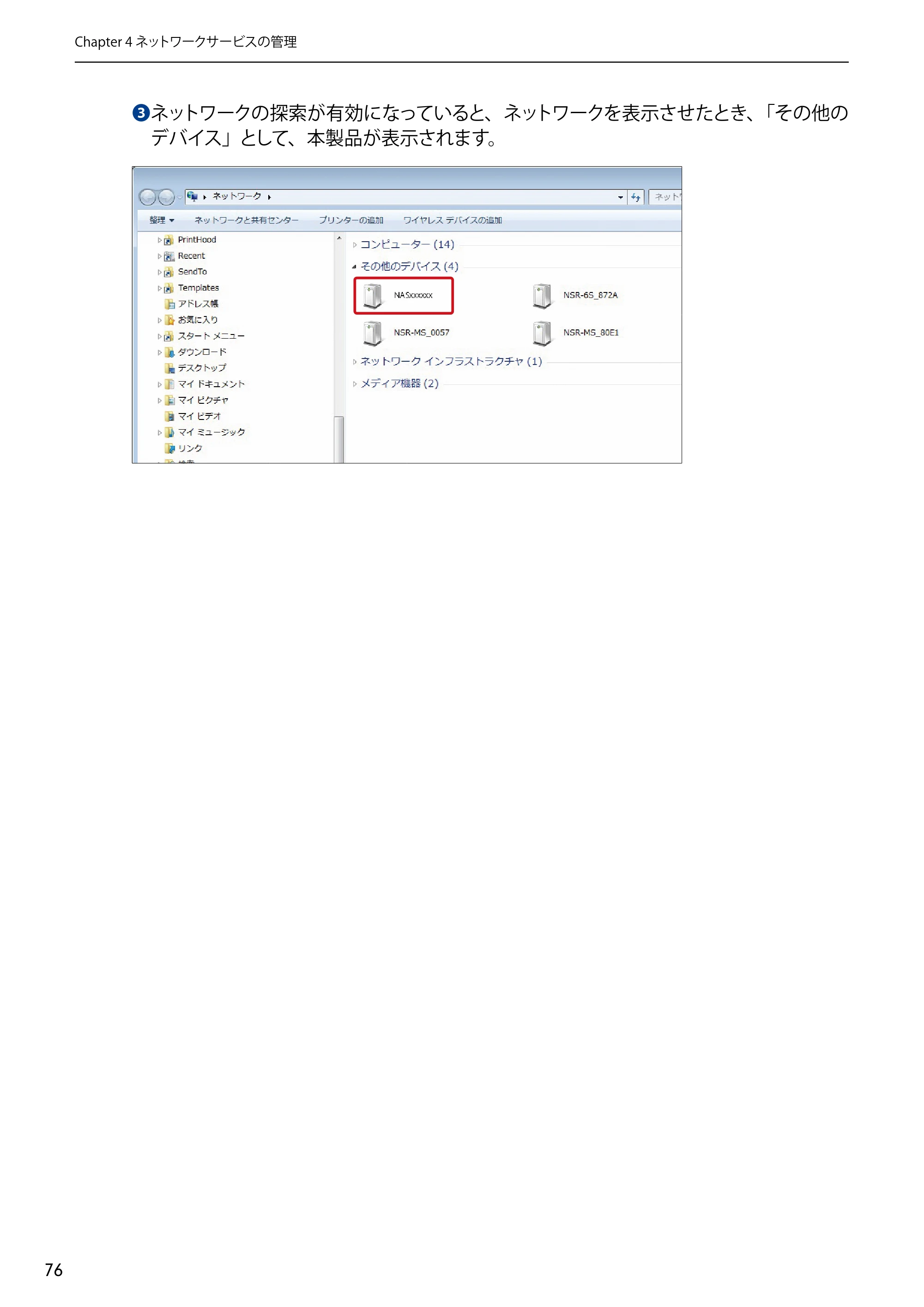Click the Explorer back arrow button
This screenshot has height=1307, width=924.
point(147,197)
